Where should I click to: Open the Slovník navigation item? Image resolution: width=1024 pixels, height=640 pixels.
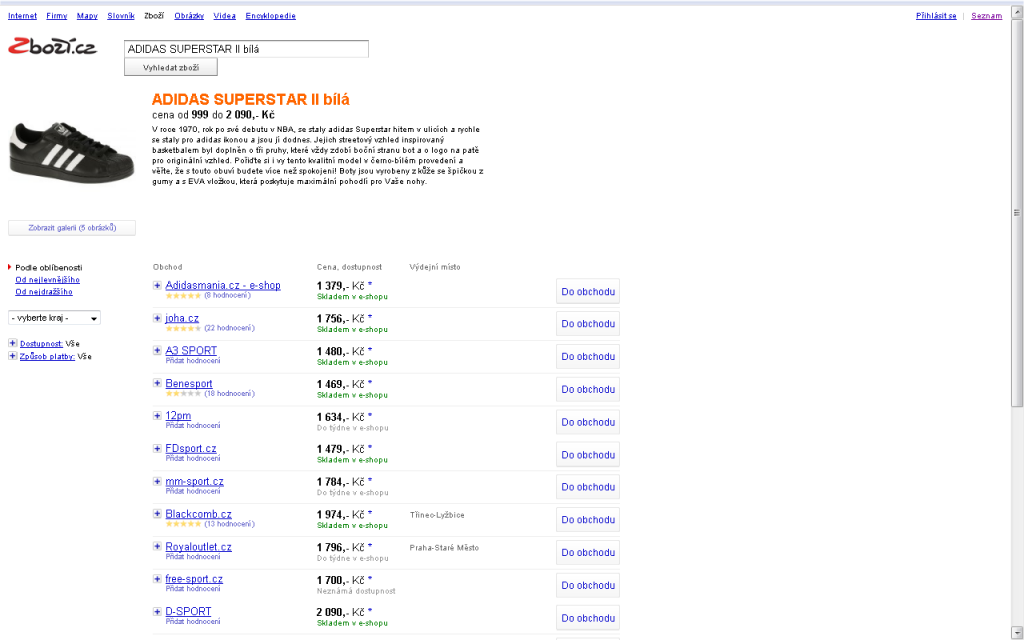point(121,16)
